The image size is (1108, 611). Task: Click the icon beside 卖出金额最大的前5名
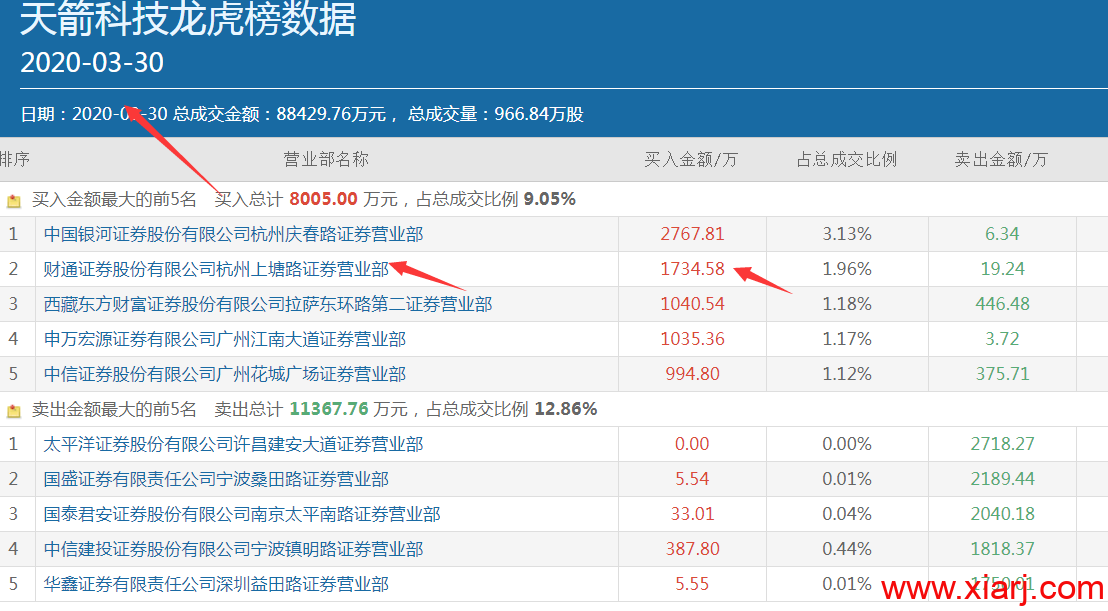(x=13, y=410)
